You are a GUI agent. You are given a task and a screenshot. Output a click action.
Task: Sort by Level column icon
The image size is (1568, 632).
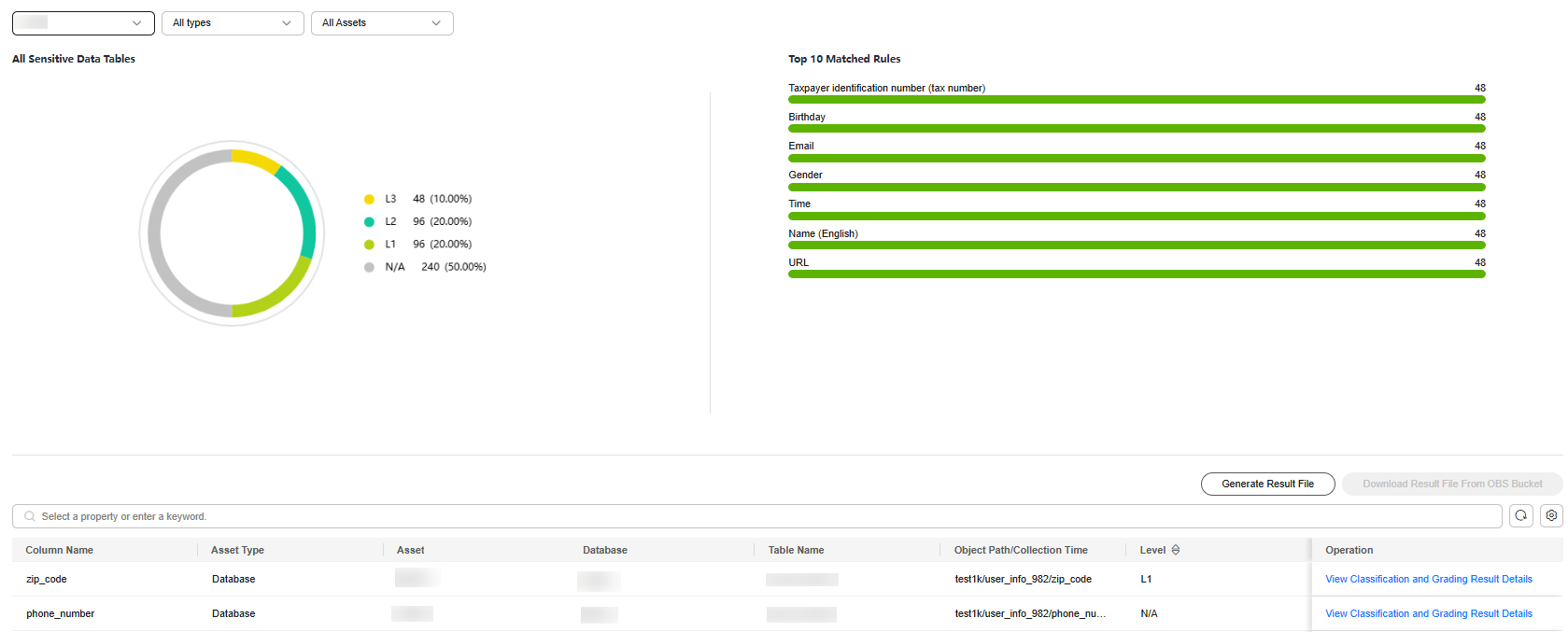pyautogui.click(x=1175, y=550)
